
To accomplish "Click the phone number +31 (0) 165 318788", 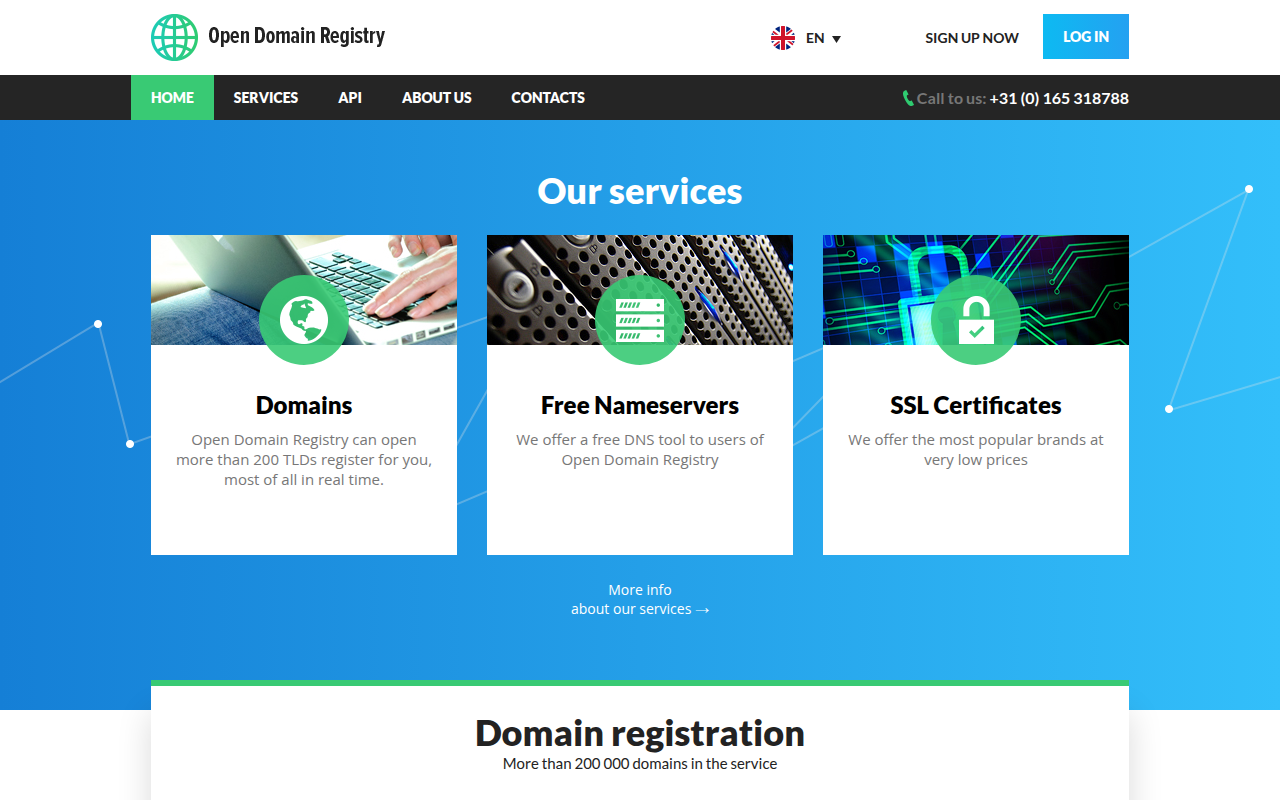I will [1059, 98].
